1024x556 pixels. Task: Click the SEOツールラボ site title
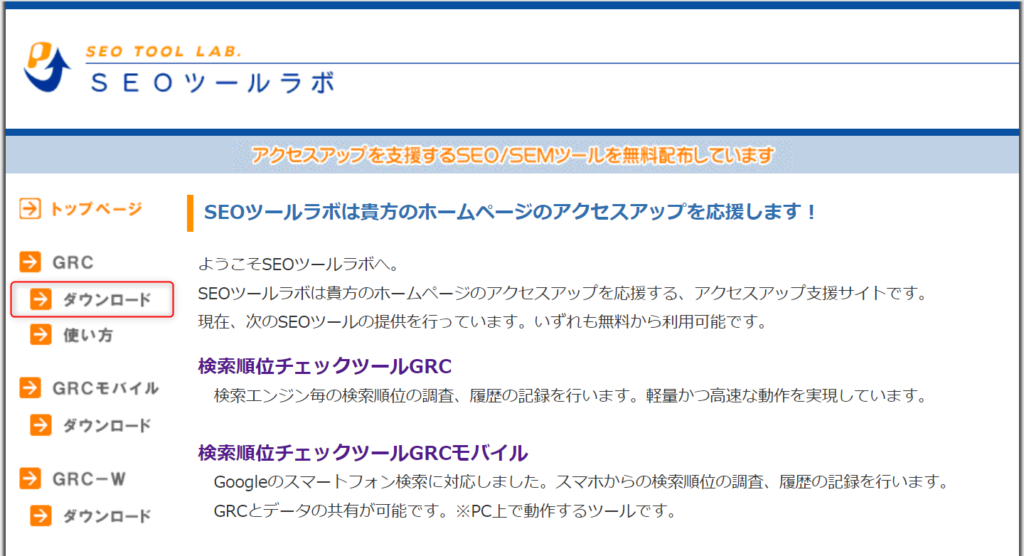(213, 83)
